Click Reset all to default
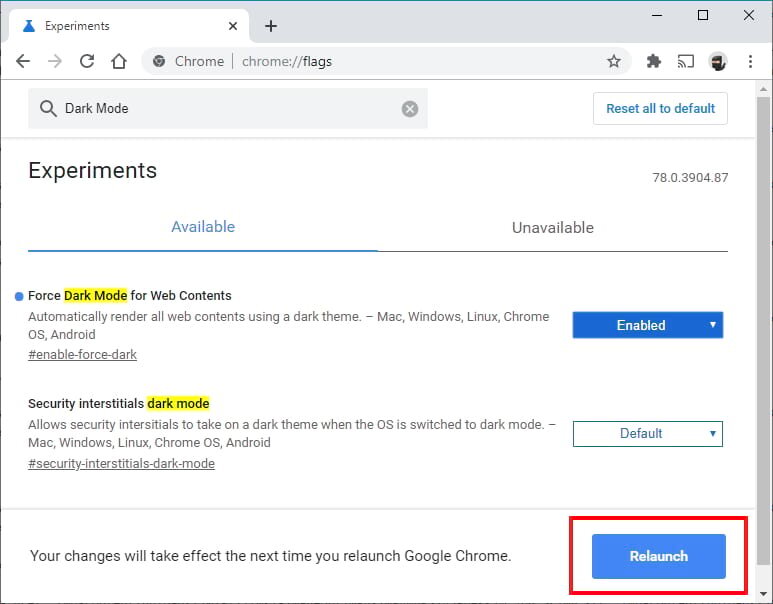This screenshot has width=773, height=604. (660, 108)
